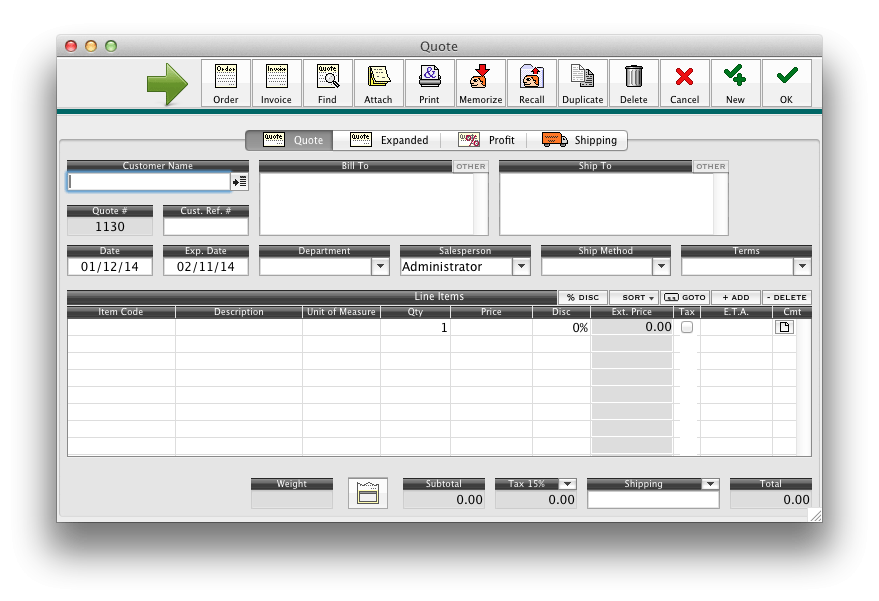Click the Disc cell showing 0%
This screenshot has width=879, height=601.
[x=562, y=327]
